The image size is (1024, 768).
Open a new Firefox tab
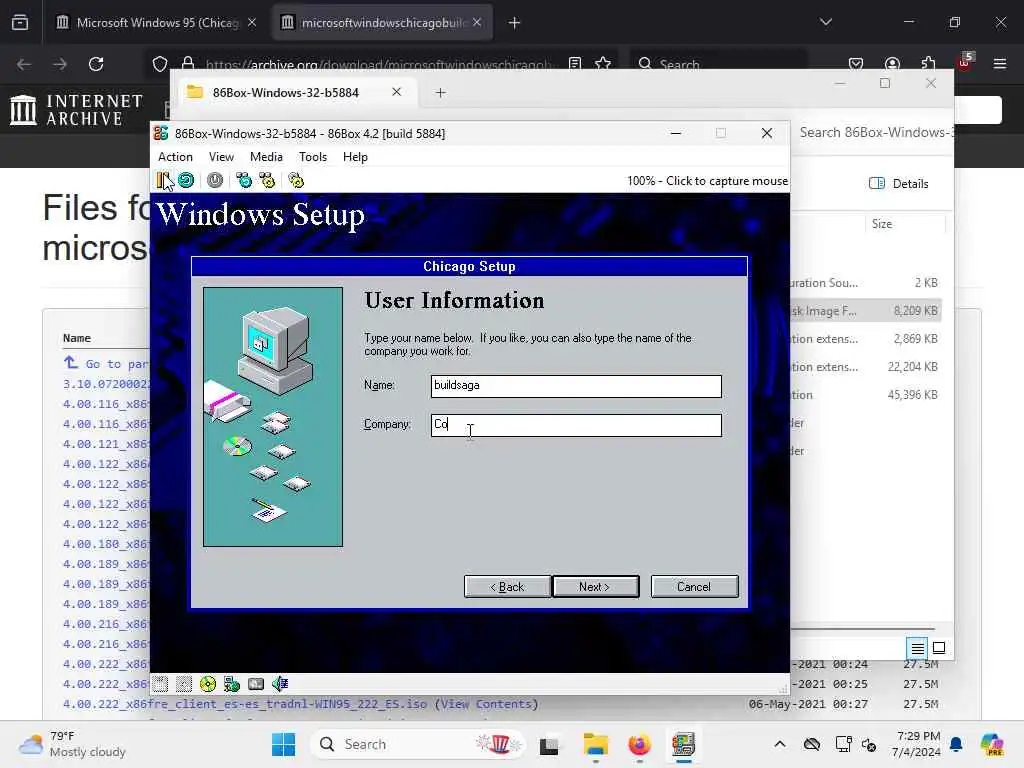pos(515,23)
